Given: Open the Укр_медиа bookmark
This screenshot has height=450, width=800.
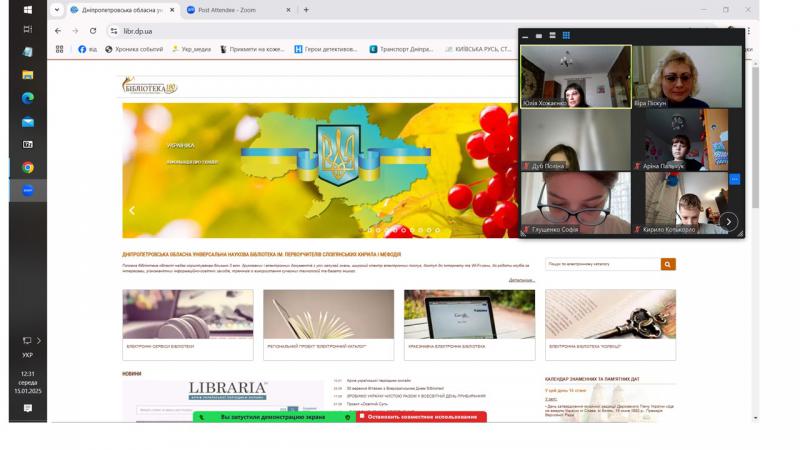Looking at the screenshot, I should [191, 49].
